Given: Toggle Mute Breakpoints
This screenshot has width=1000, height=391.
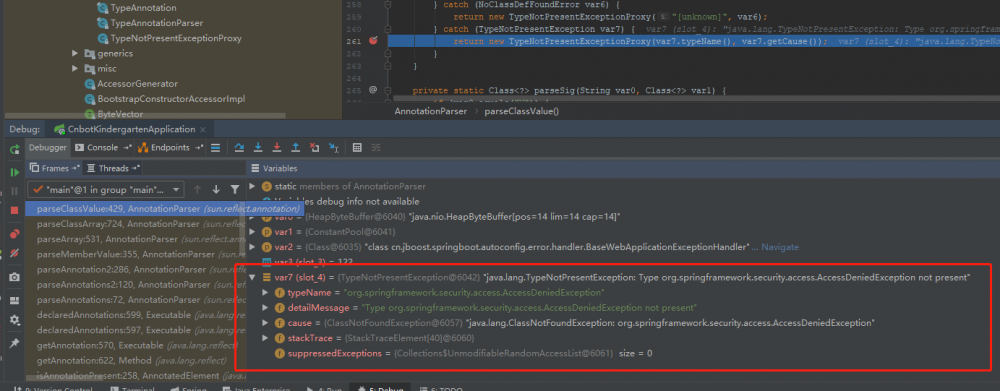Looking at the screenshot, I should (14, 253).
